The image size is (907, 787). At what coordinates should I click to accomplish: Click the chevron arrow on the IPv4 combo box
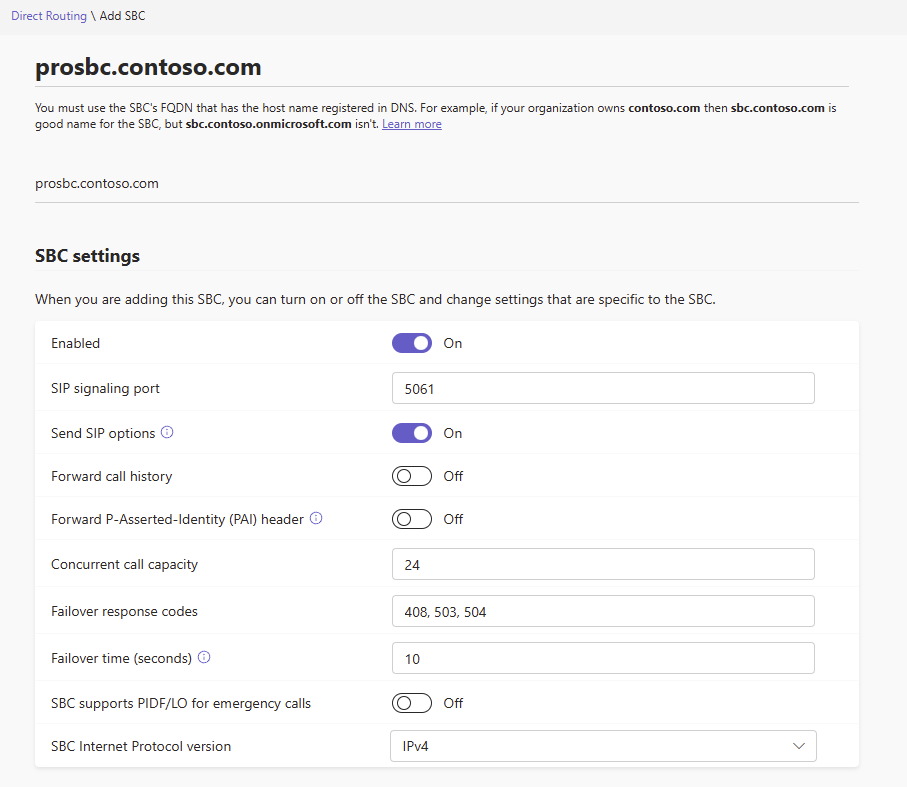tap(798, 746)
